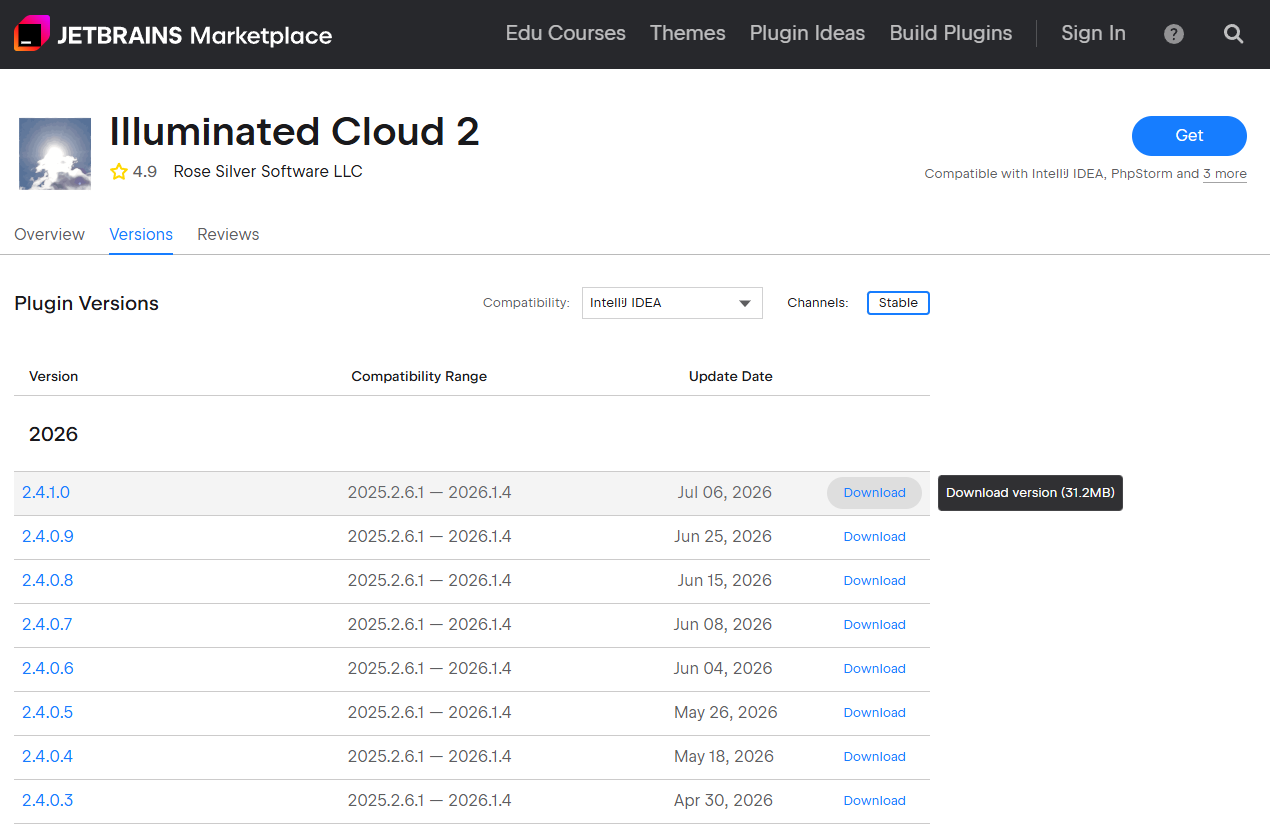Open Plugin Ideas page

click(807, 33)
